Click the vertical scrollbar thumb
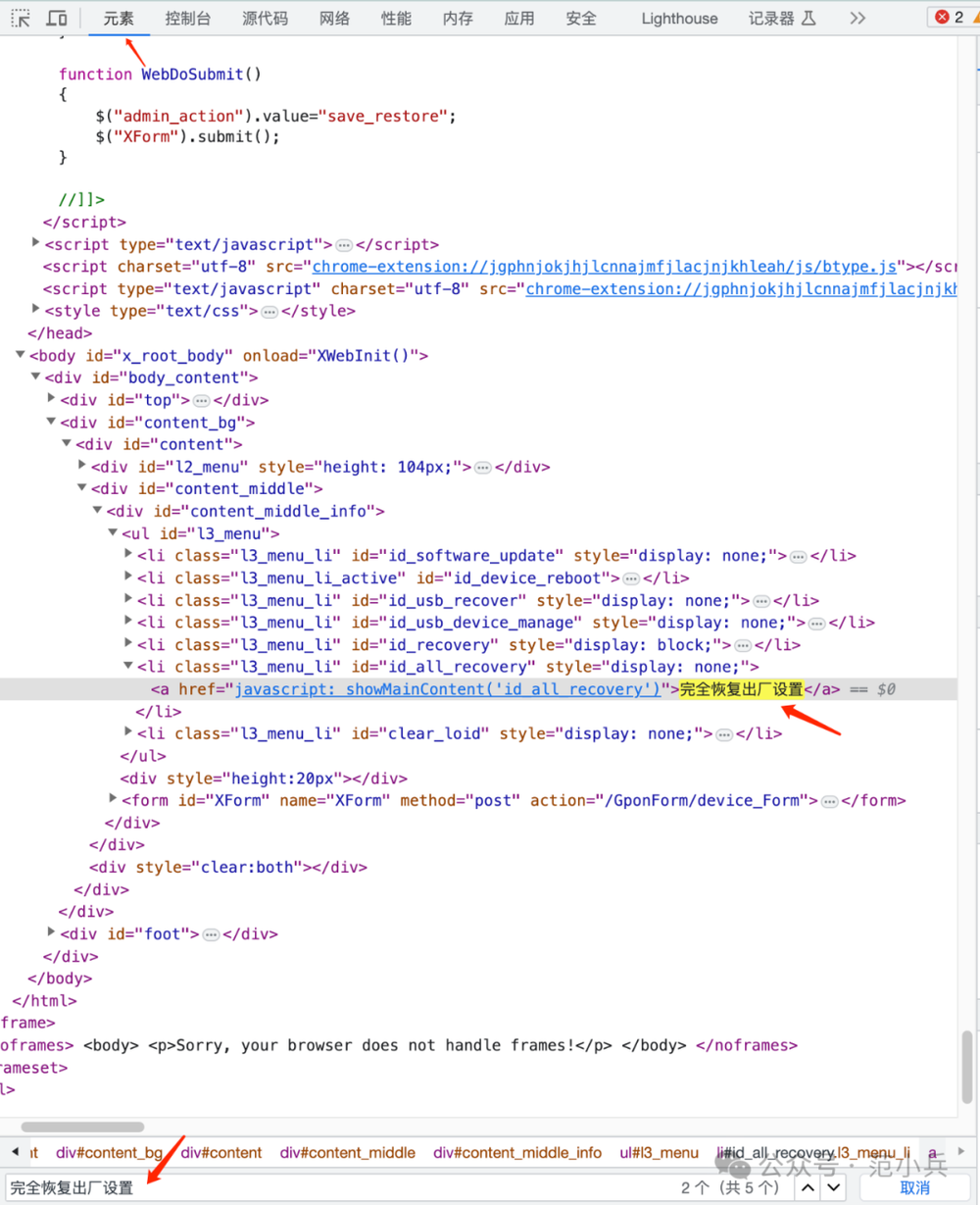Image resolution: width=980 pixels, height=1205 pixels. [x=967, y=1069]
